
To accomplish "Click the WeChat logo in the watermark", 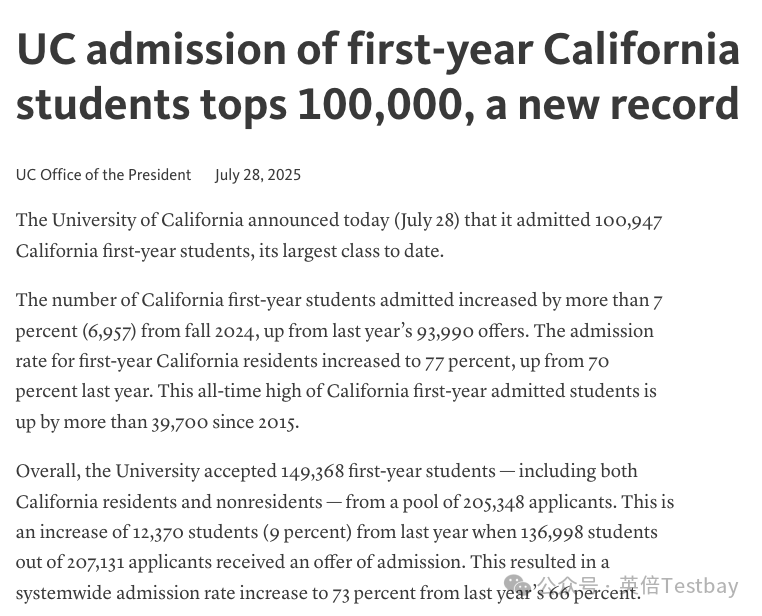I will click(x=518, y=584).
